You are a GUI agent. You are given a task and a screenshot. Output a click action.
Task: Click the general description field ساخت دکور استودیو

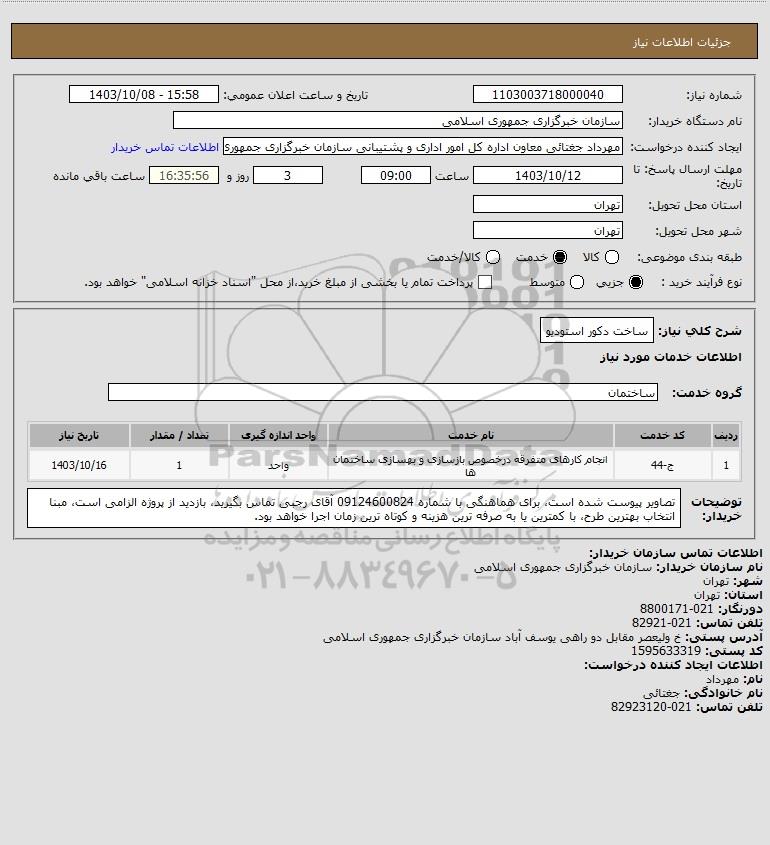point(596,330)
